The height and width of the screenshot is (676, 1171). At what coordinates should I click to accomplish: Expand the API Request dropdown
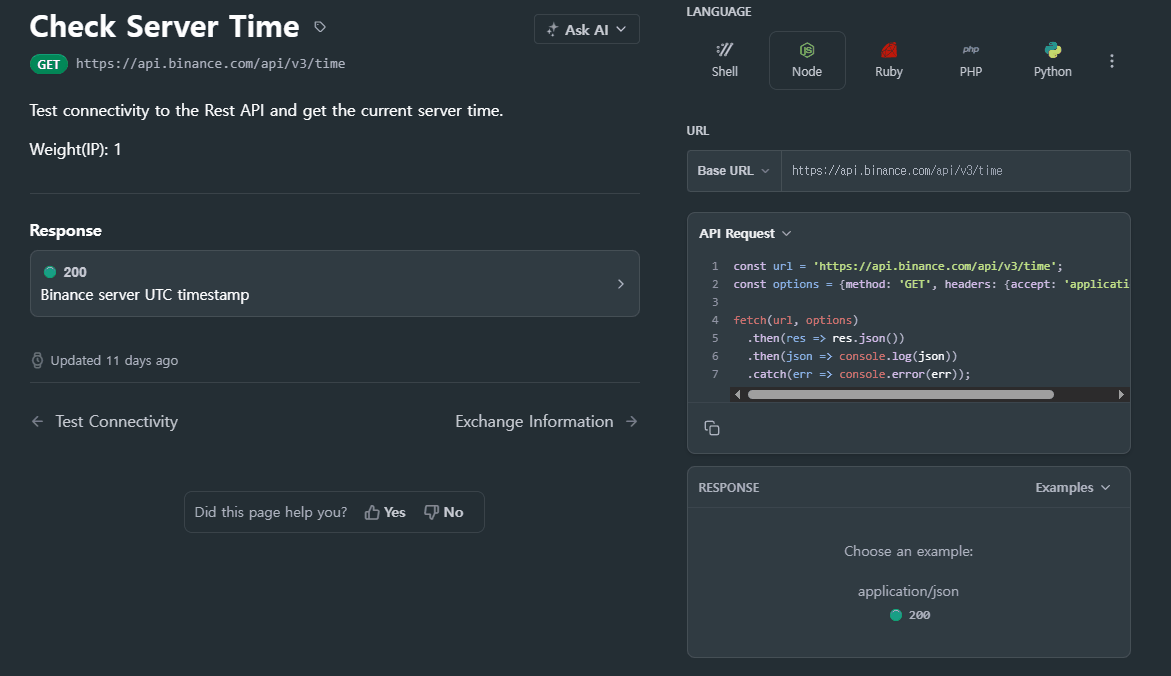coord(745,233)
